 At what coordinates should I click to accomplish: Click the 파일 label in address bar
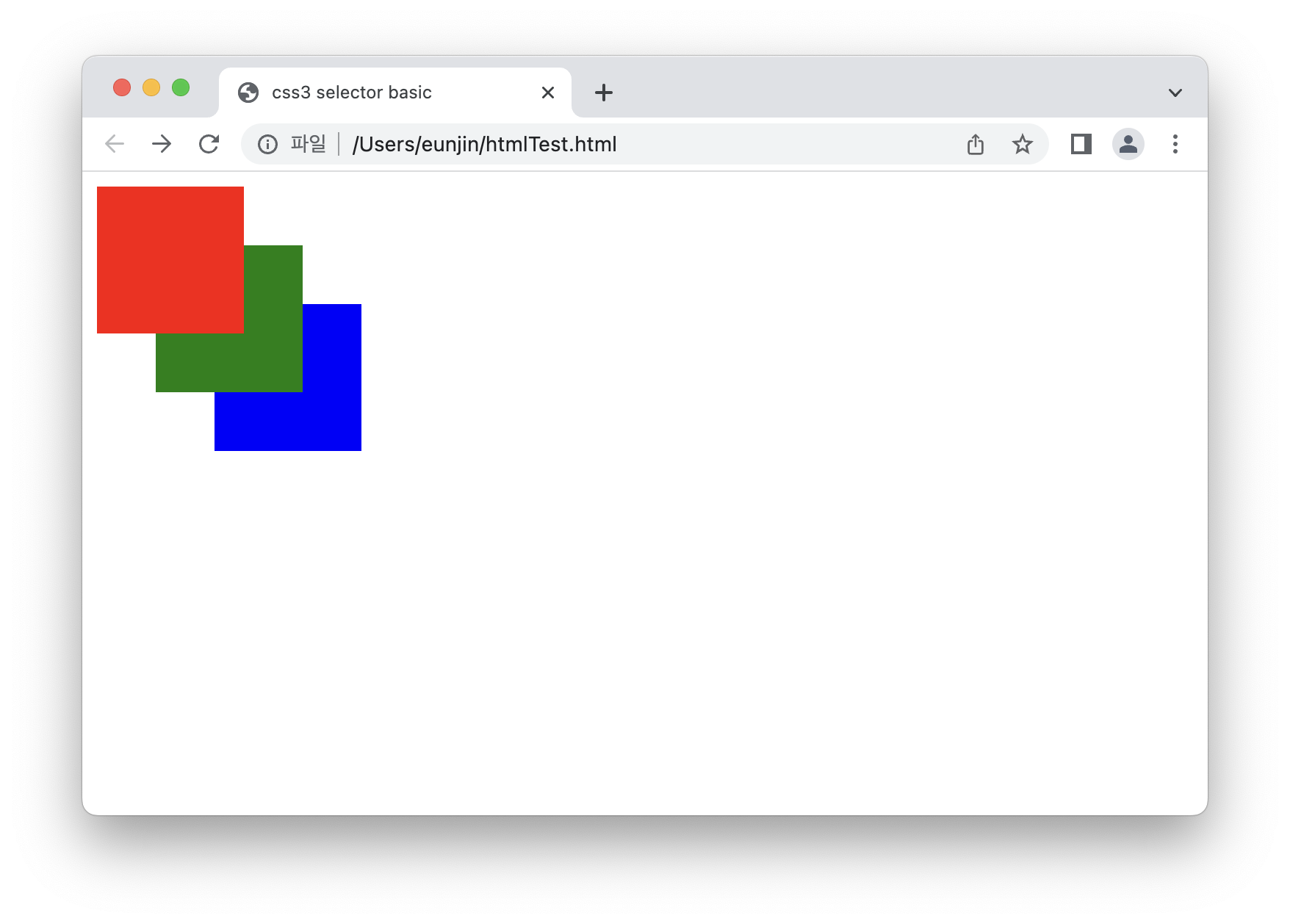tap(308, 144)
